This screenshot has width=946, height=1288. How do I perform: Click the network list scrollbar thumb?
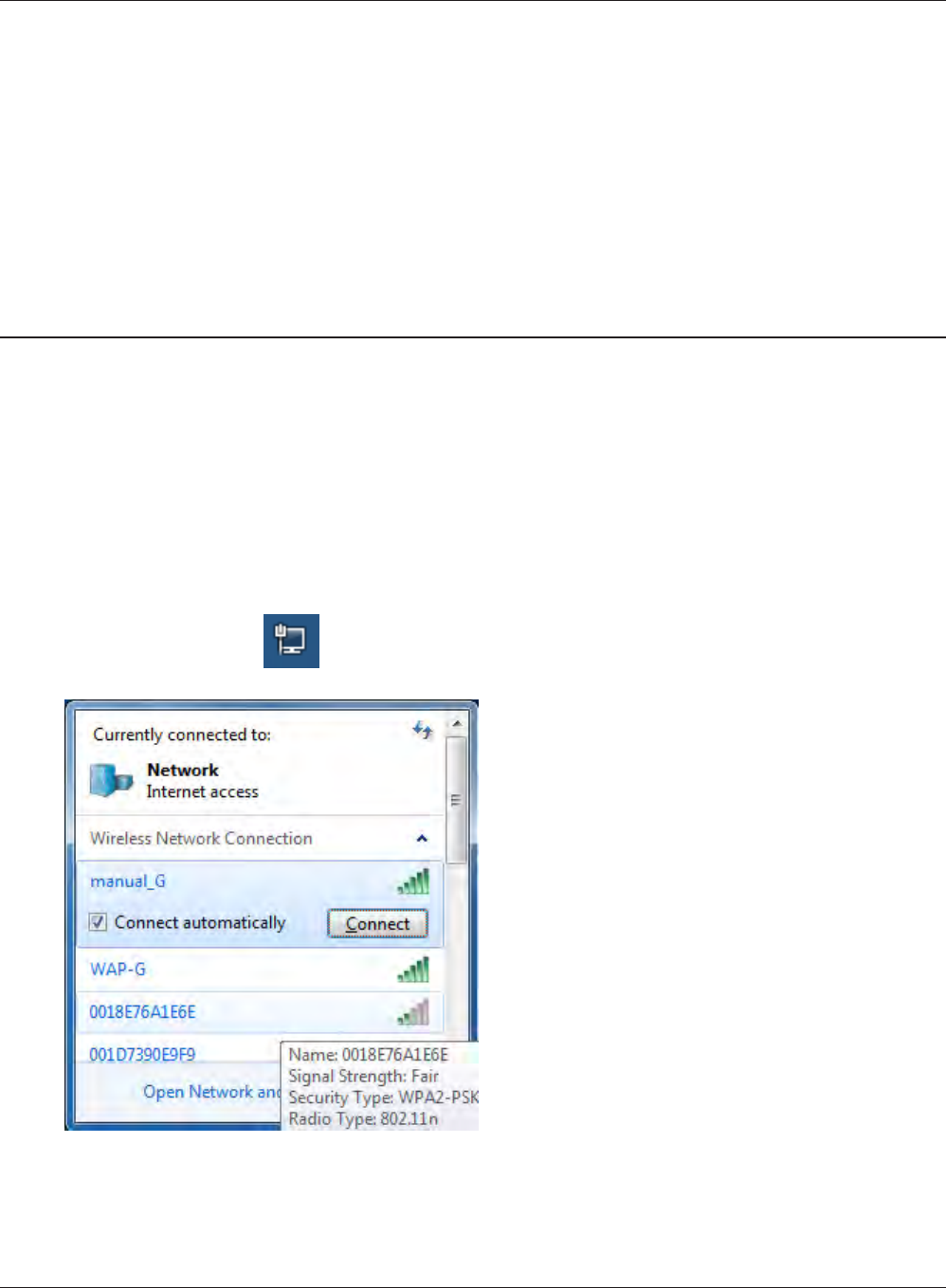click(456, 799)
